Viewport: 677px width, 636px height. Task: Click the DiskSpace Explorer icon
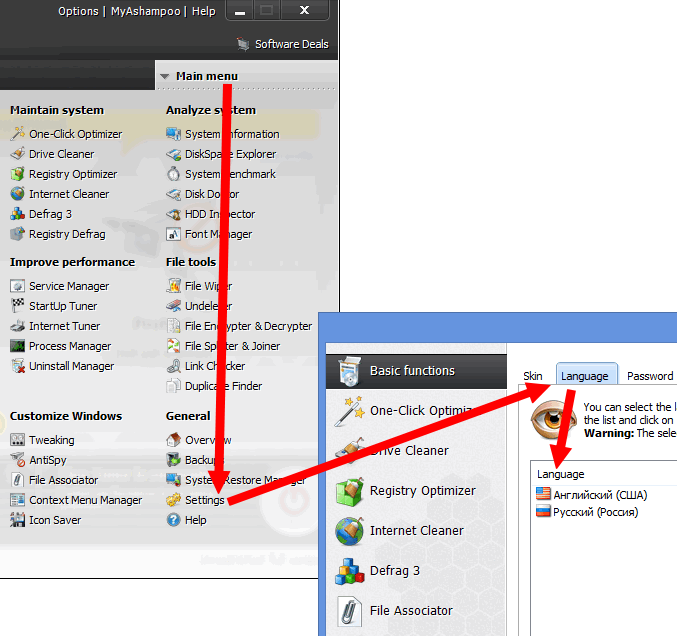pyautogui.click(x=174, y=154)
